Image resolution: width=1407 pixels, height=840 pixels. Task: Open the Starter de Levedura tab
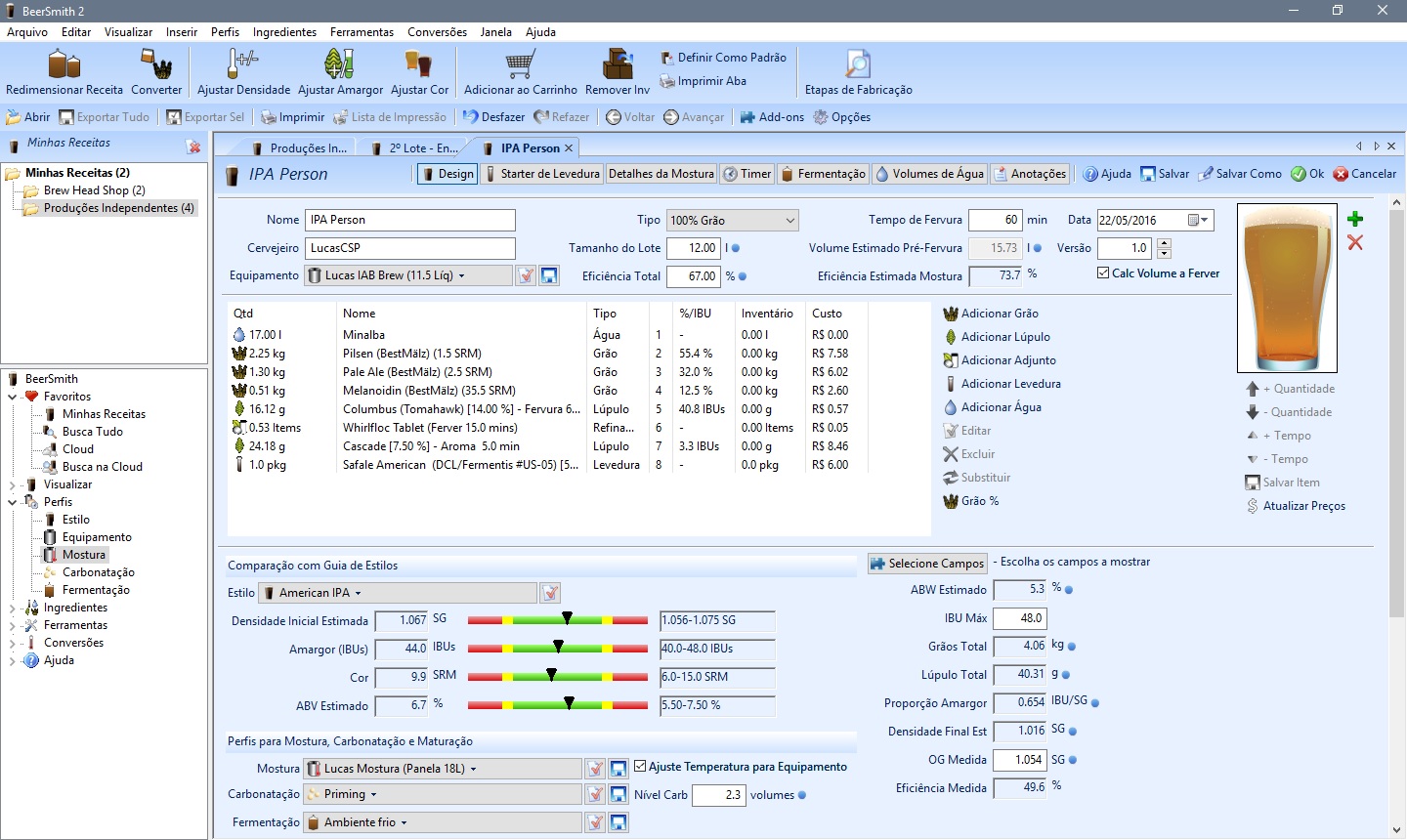coord(542,174)
